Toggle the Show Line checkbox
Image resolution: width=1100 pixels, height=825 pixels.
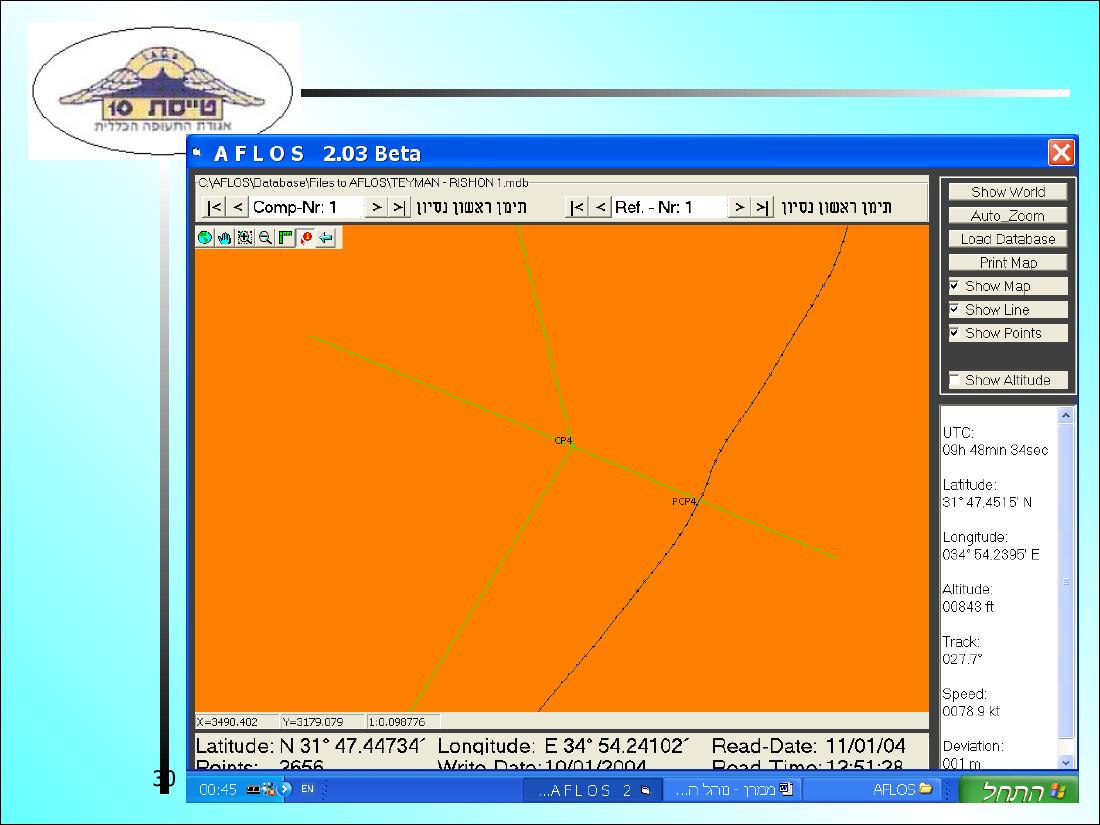[x=954, y=309]
